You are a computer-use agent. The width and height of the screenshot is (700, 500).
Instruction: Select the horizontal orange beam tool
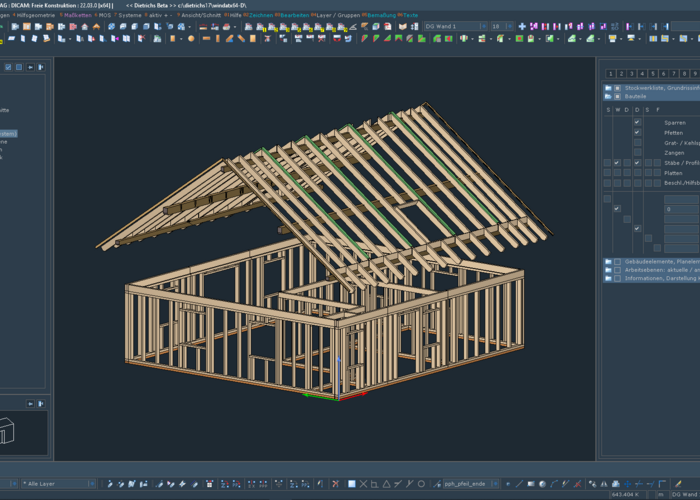(206, 39)
